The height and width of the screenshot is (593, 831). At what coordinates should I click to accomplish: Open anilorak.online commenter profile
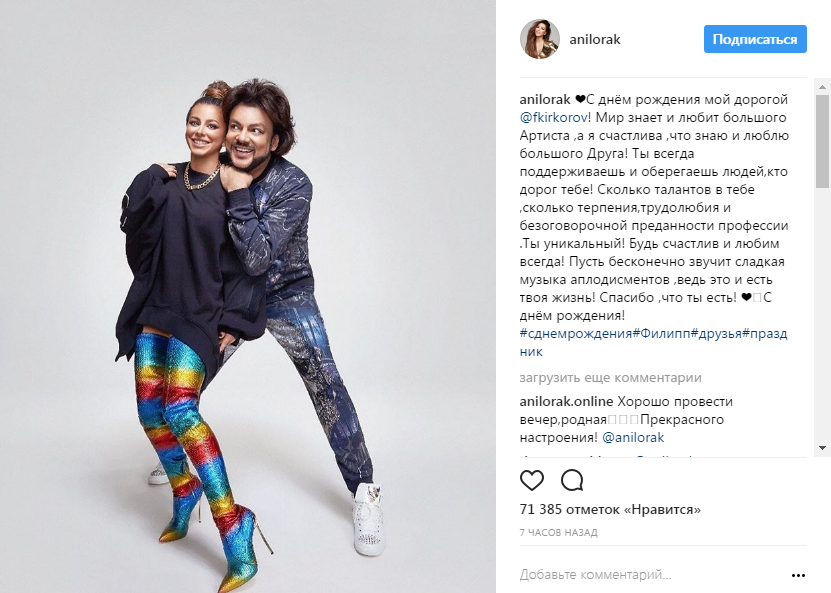pyautogui.click(x=566, y=402)
